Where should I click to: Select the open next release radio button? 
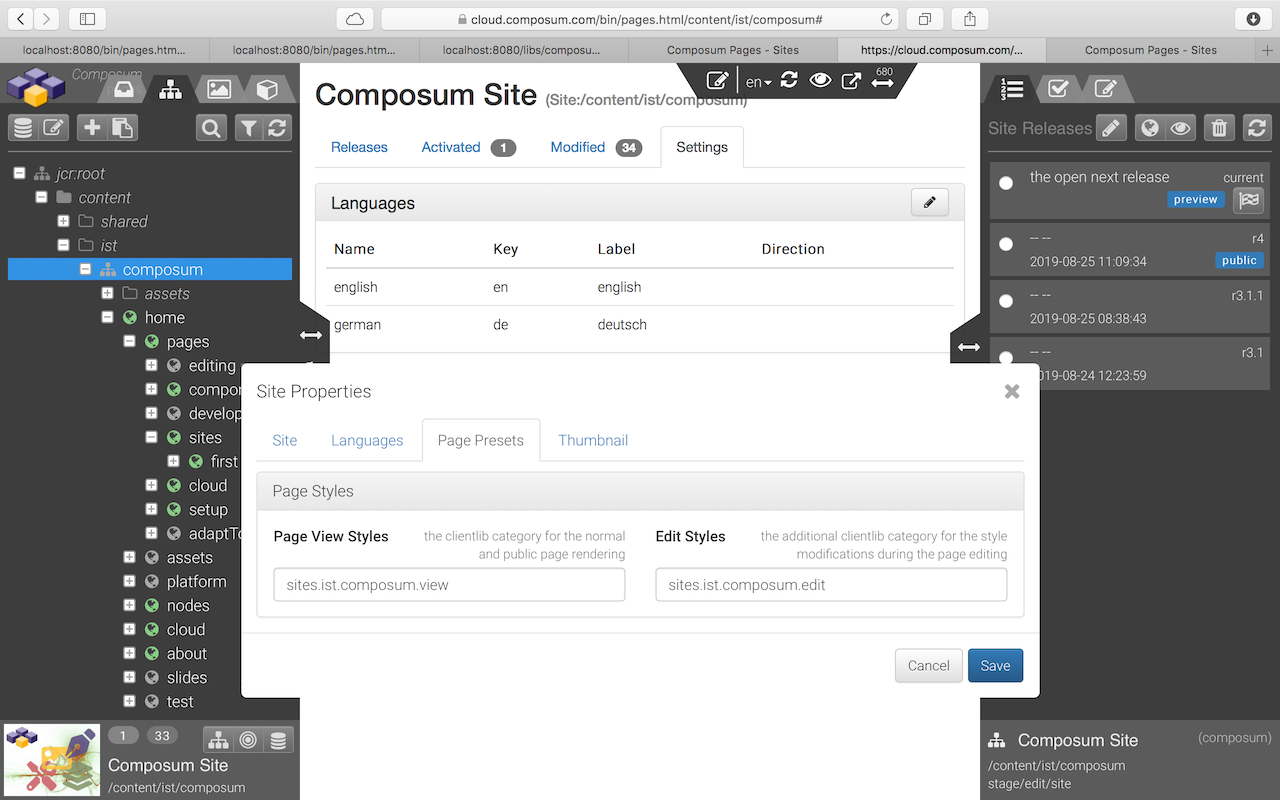tap(1006, 183)
